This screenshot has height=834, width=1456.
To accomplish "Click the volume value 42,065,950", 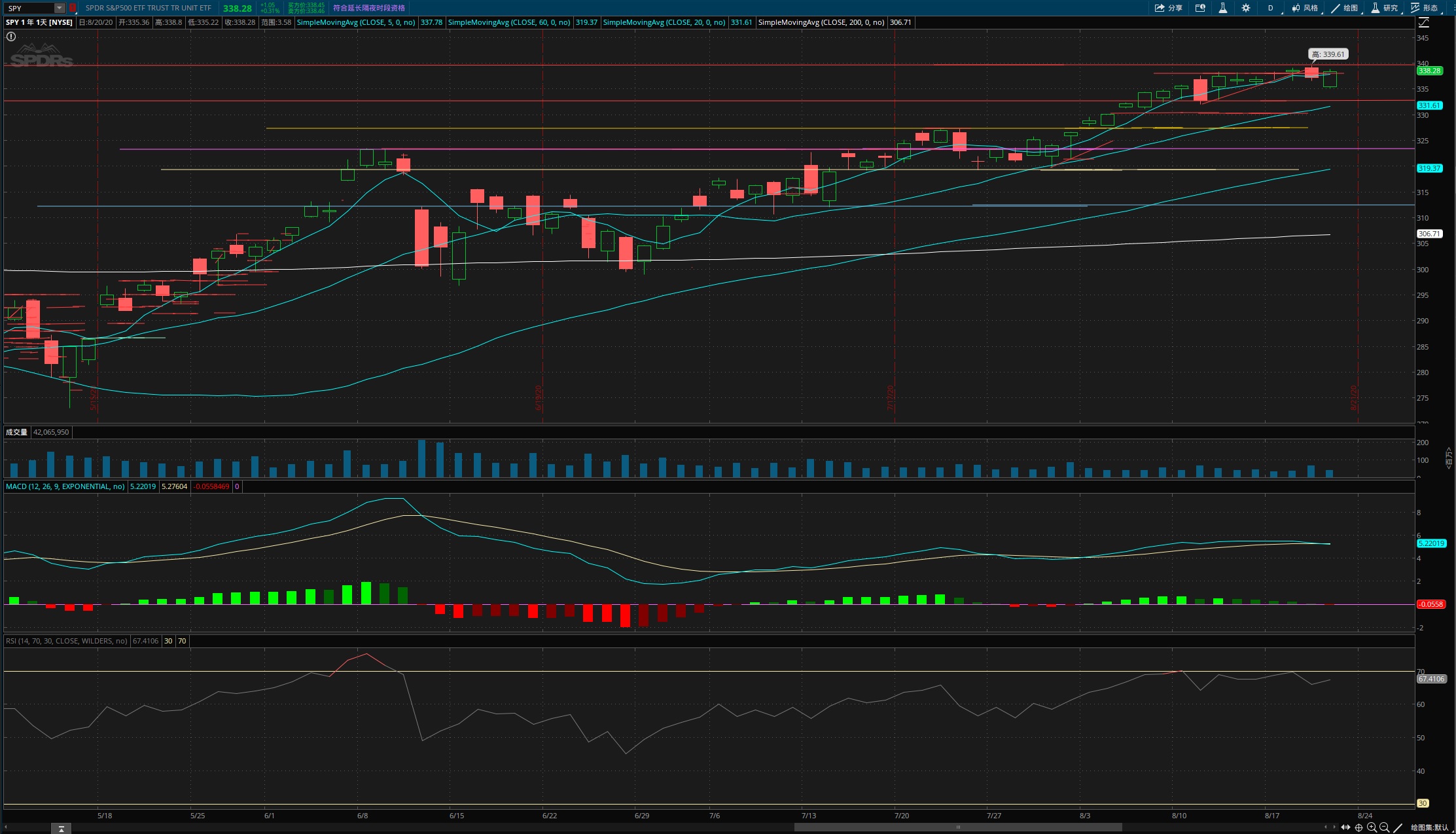I will 51,432.
